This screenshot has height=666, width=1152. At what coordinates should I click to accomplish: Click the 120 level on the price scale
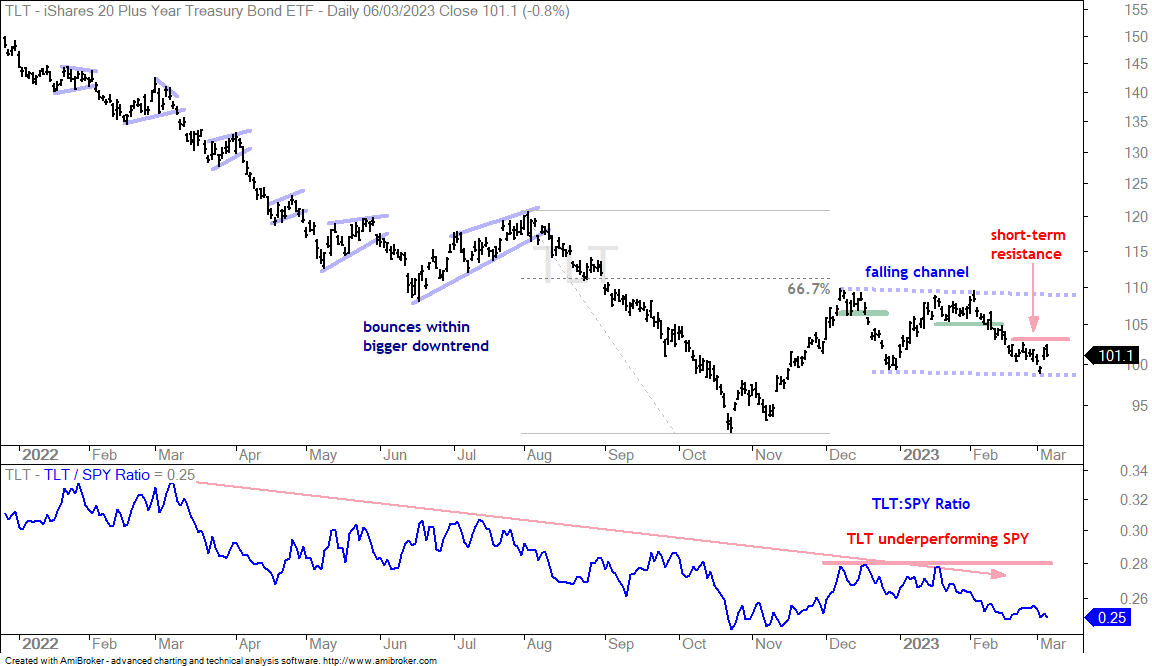pyautogui.click(x=1134, y=217)
